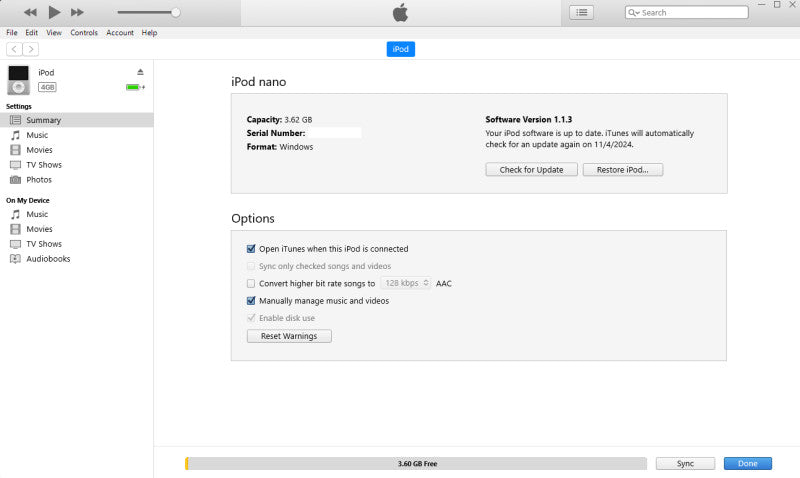The height and width of the screenshot is (478, 800).
Task: Click the Movies film icon under Settings
Action: pos(16,150)
